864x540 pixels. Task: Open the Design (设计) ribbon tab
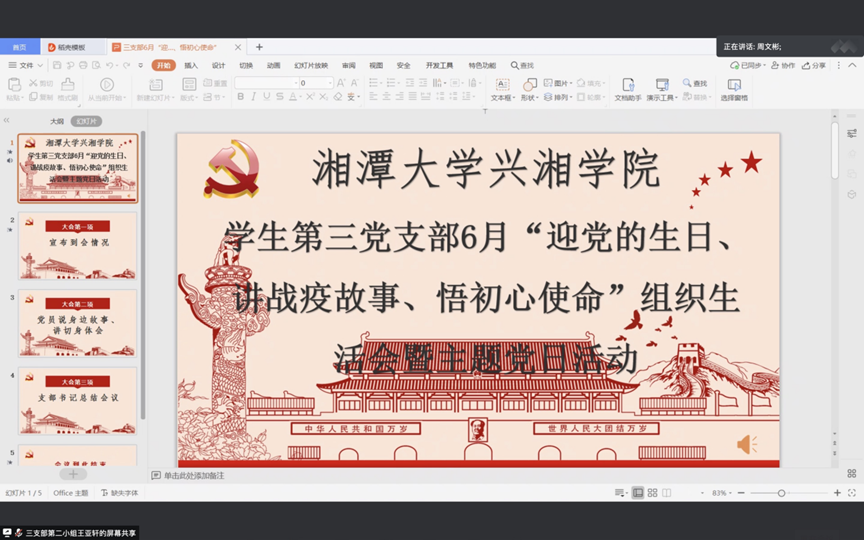[218, 65]
